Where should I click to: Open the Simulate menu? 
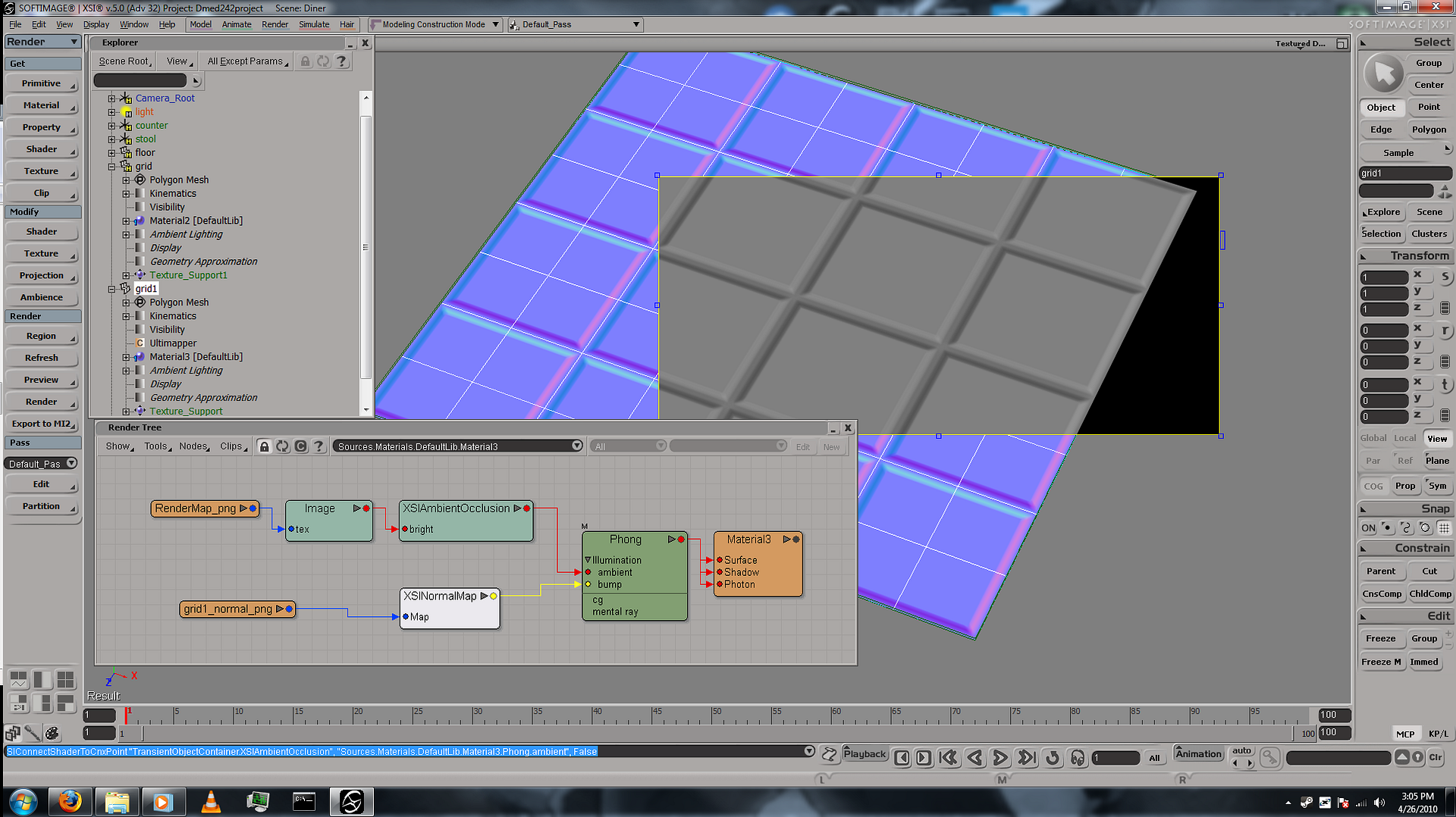(314, 24)
